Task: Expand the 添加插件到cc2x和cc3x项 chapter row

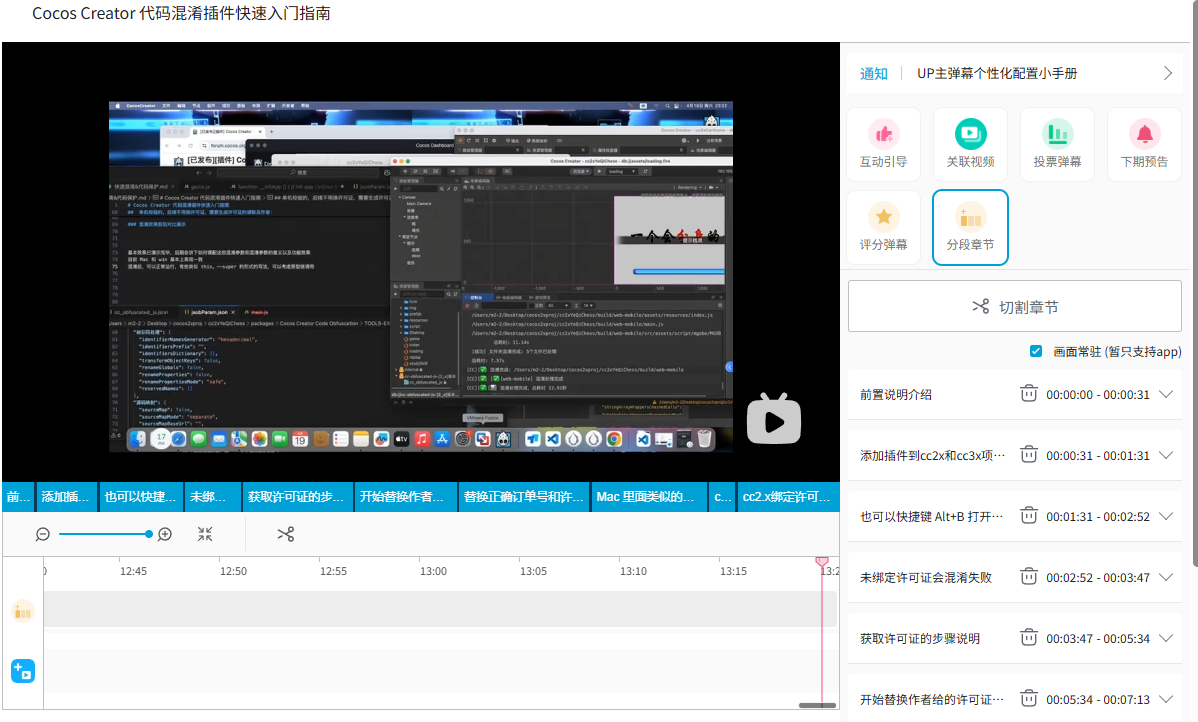Action: (x=1166, y=455)
